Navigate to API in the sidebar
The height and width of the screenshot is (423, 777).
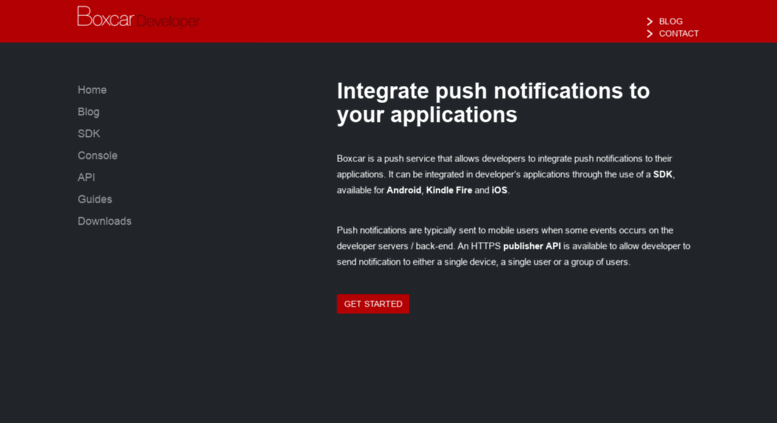tap(86, 177)
